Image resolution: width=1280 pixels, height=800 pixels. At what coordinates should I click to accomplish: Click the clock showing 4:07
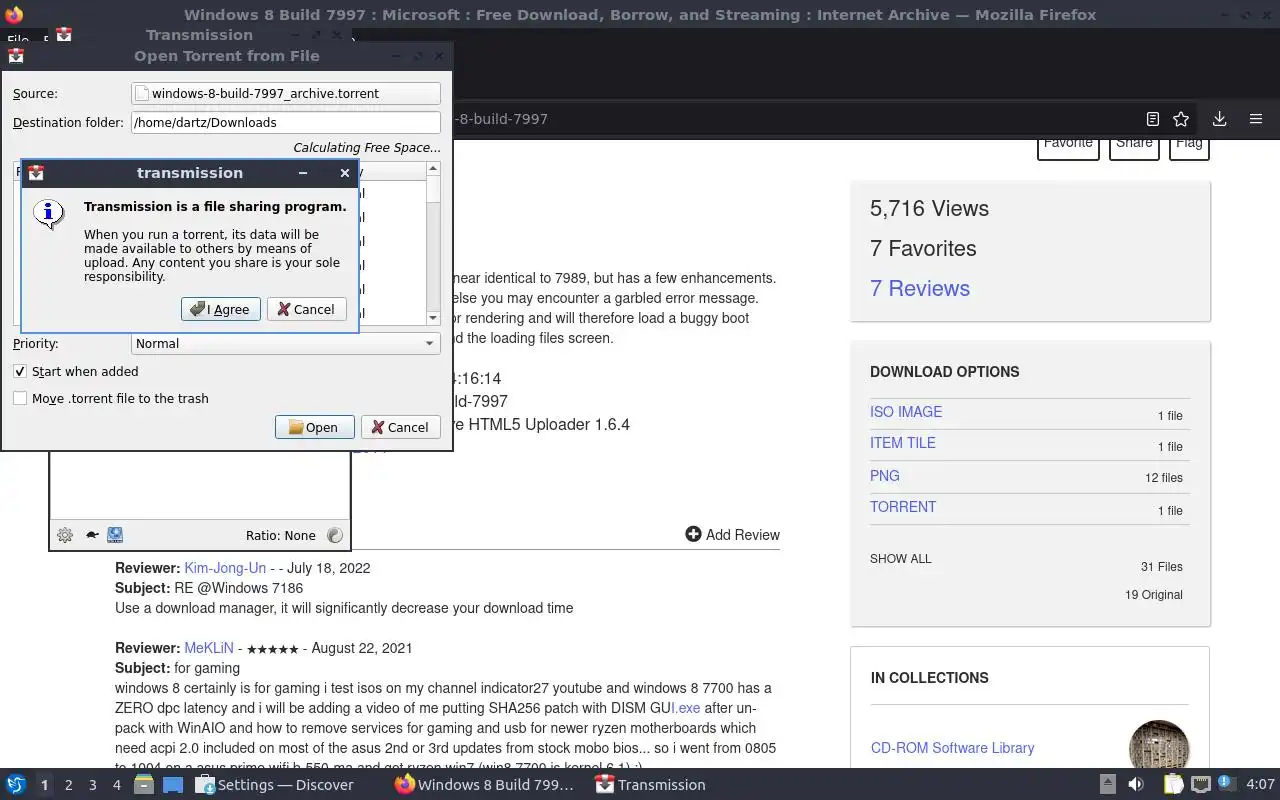point(1260,785)
